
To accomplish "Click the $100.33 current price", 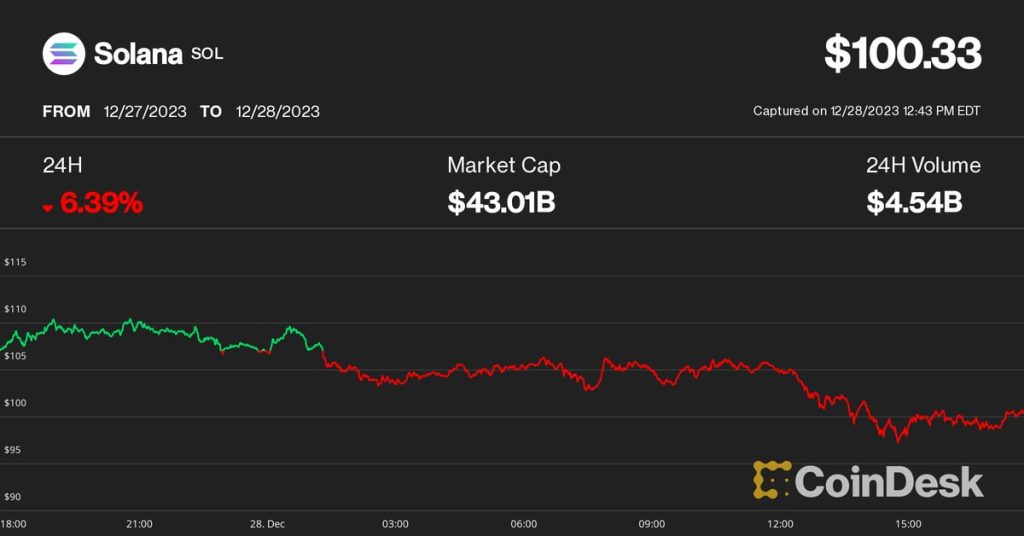I will tap(902, 54).
